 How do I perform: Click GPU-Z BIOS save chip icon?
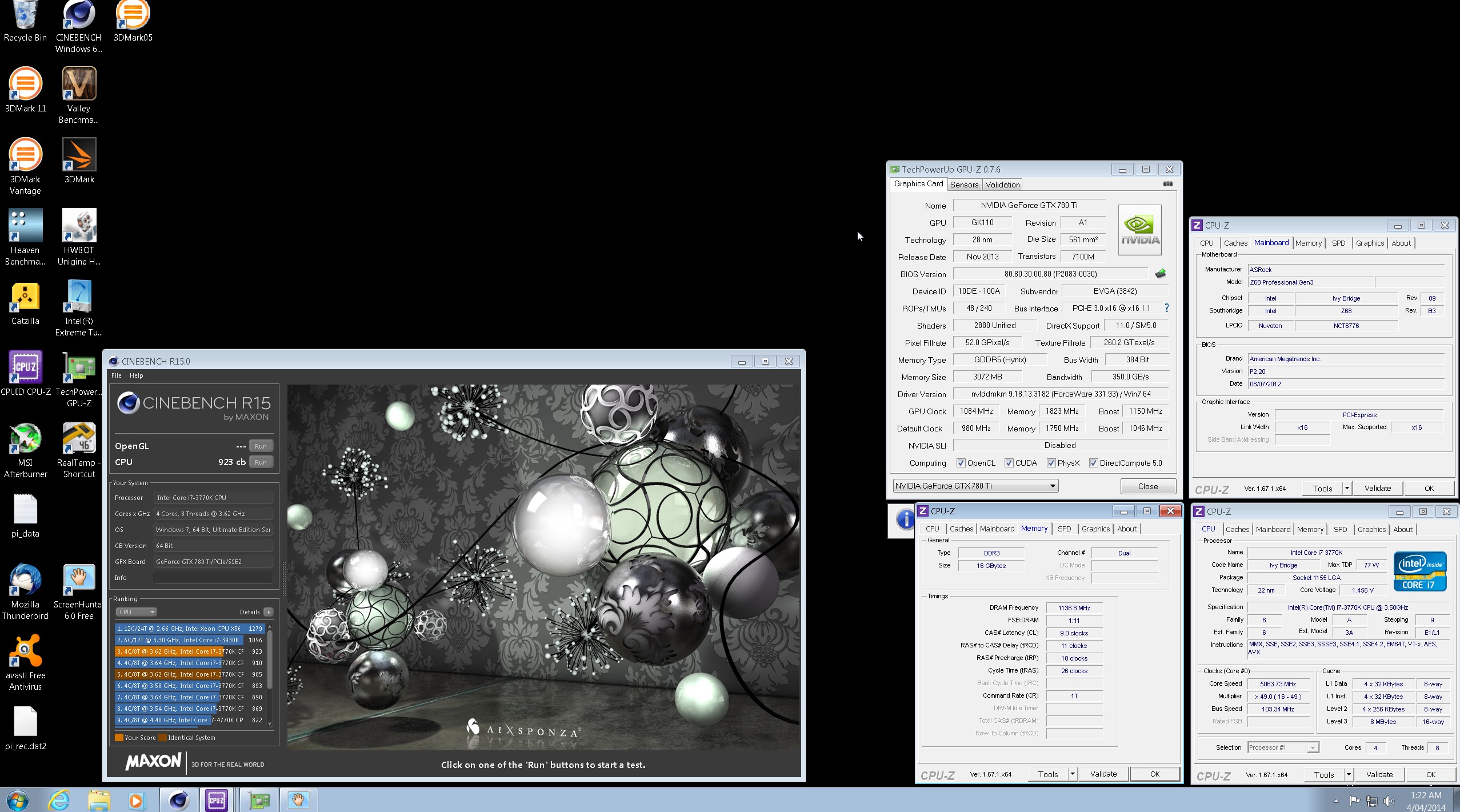point(1160,274)
